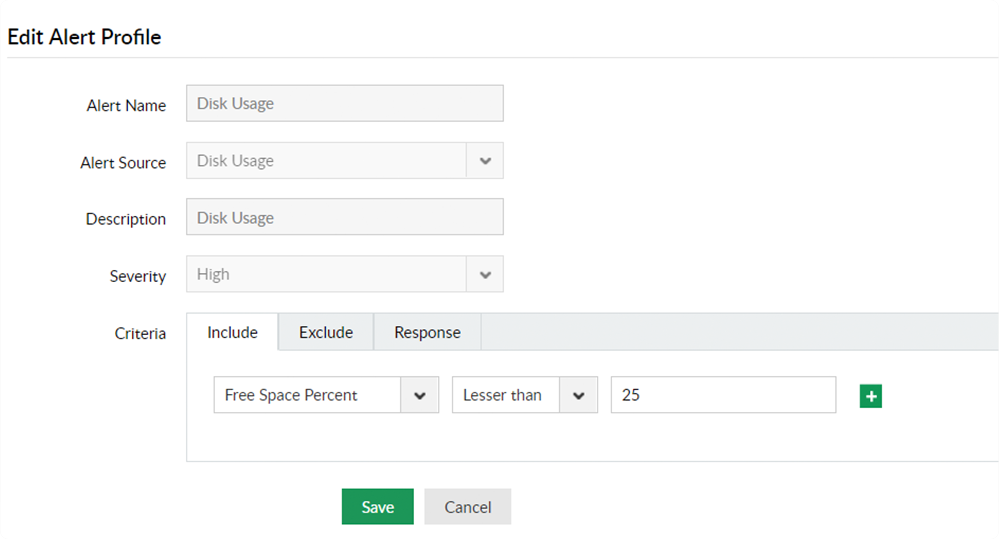The width and height of the screenshot is (999, 539).
Task: Expand the Severity dropdown arrow
Action: [x=485, y=274]
